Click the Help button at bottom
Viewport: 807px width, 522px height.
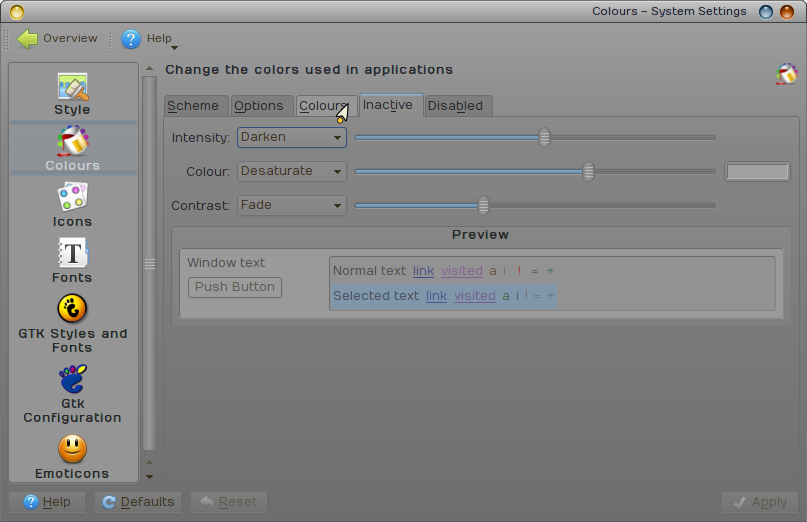point(47,502)
